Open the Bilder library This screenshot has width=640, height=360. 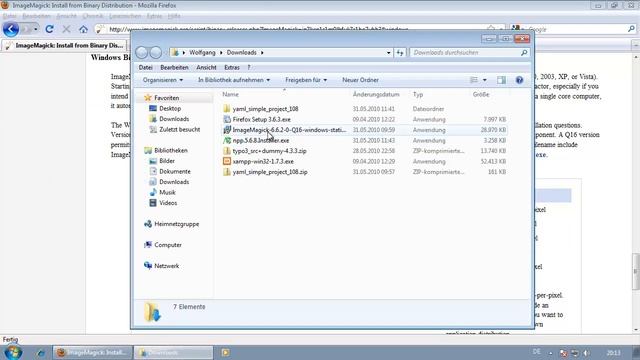[x=167, y=161]
